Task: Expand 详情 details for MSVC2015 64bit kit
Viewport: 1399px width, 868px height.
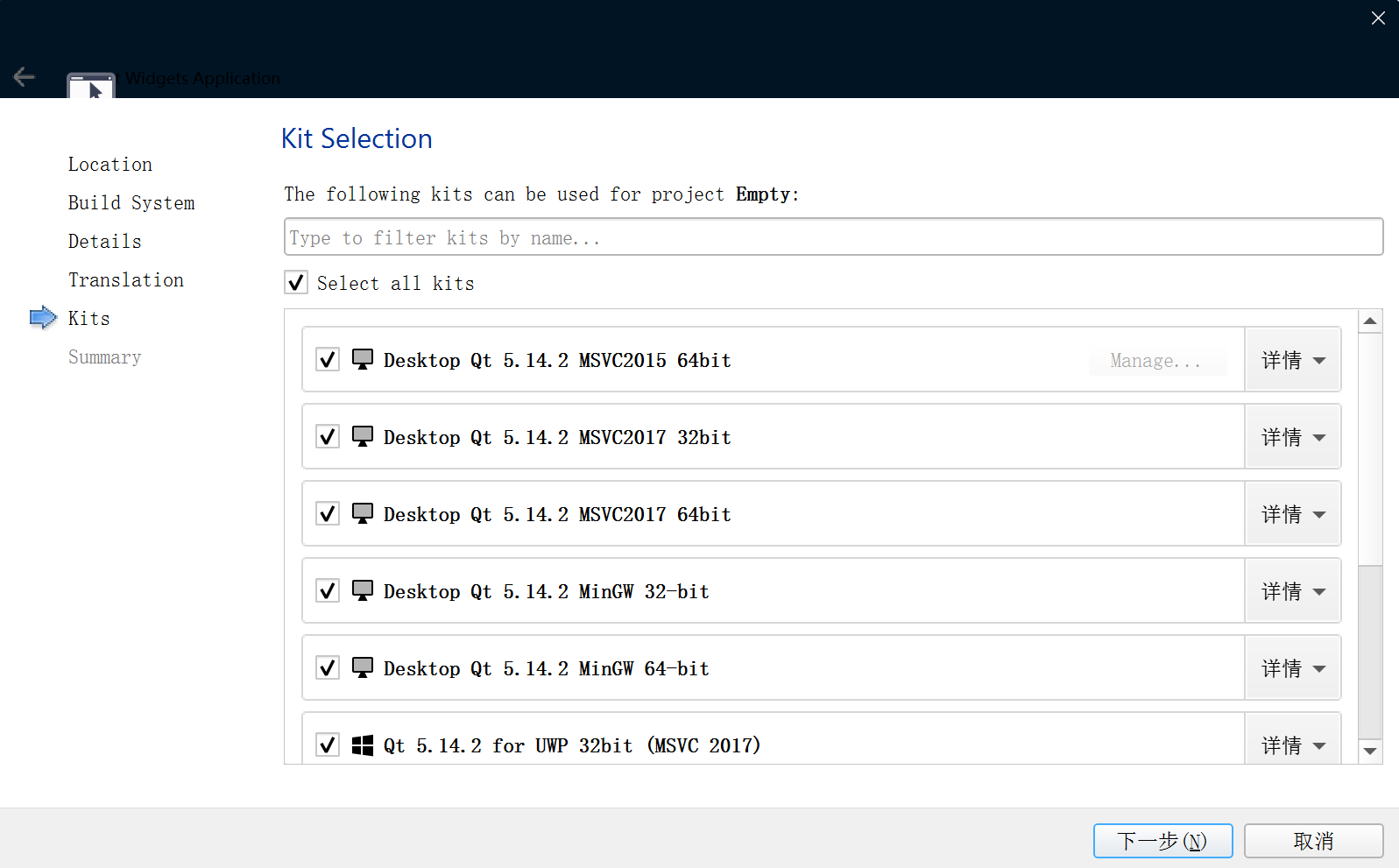Action: click(1293, 360)
